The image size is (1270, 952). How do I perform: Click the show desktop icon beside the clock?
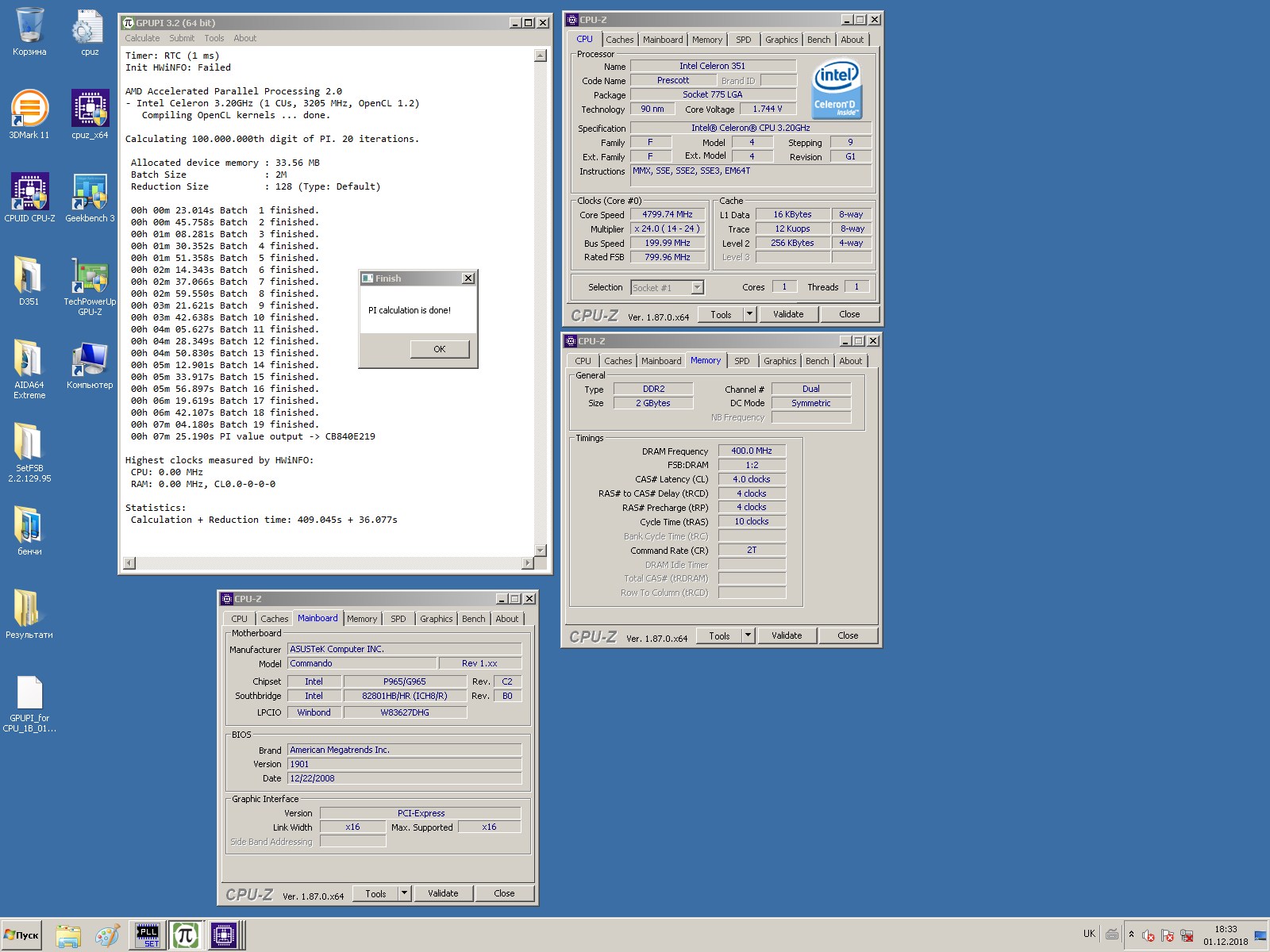pyautogui.click(x=1260, y=935)
